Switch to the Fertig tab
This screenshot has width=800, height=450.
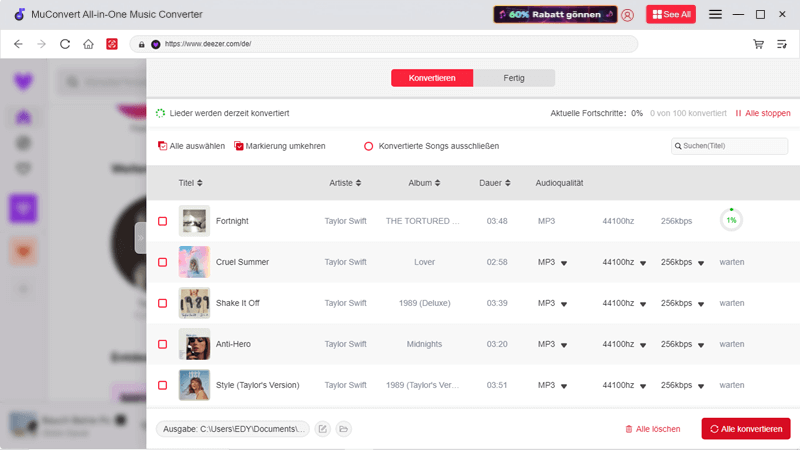coord(514,78)
